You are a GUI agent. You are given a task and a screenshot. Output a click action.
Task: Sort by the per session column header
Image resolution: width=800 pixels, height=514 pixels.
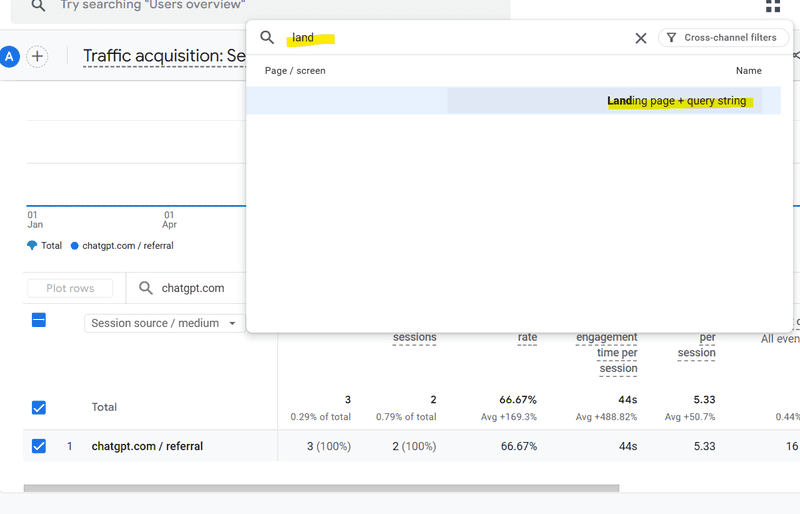click(x=696, y=345)
